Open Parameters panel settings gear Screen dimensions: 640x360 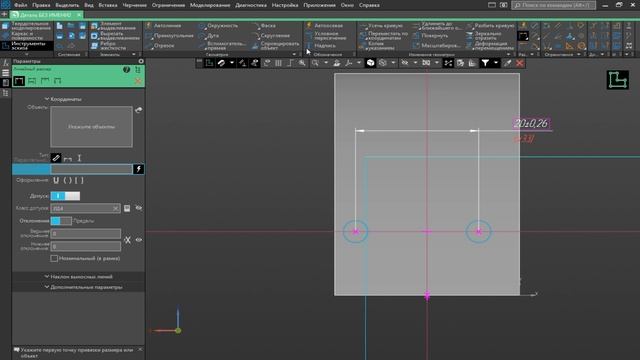(141, 61)
